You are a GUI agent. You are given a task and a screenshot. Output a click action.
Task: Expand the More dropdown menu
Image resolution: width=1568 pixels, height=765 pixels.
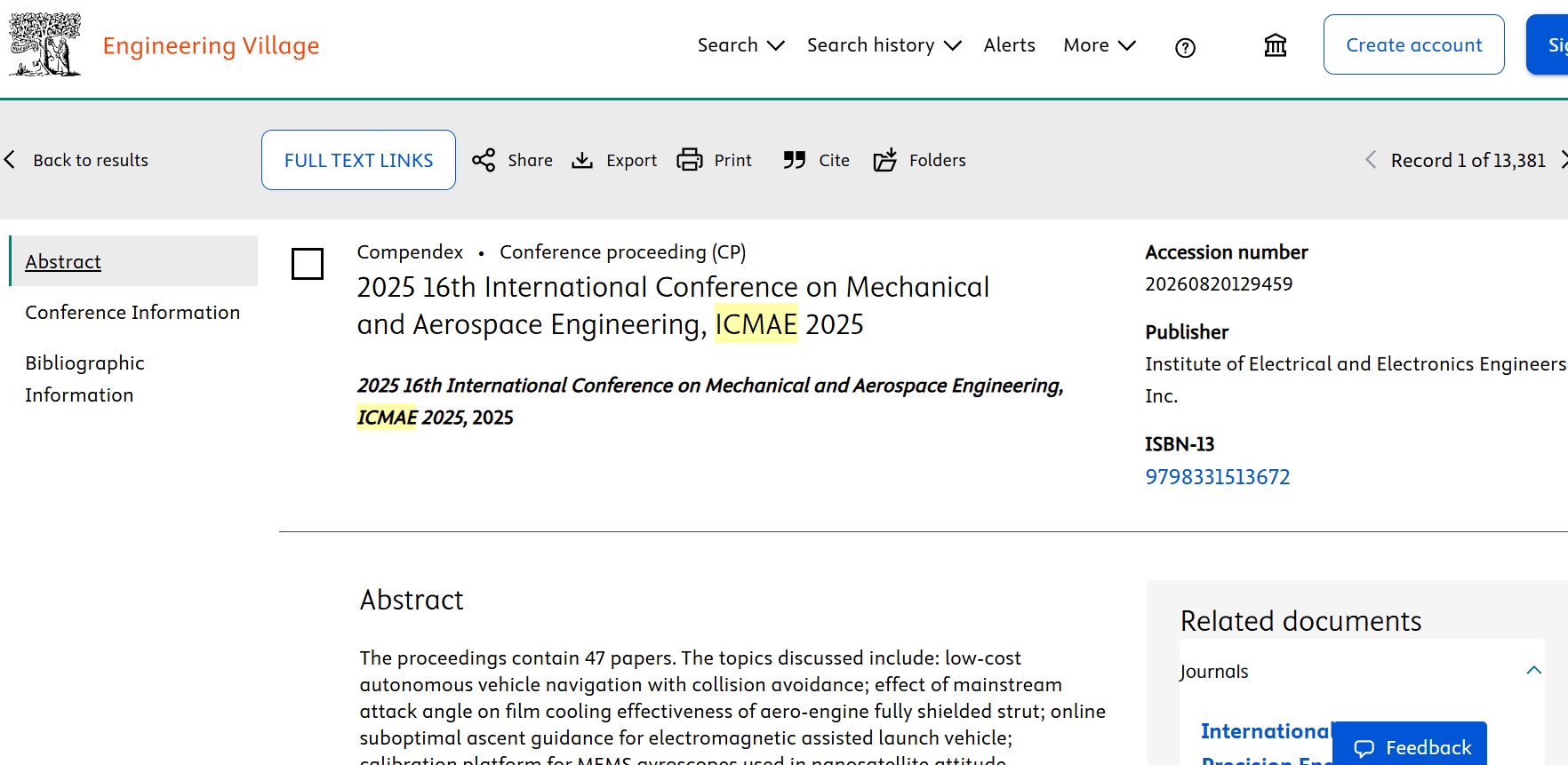tap(1099, 45)
